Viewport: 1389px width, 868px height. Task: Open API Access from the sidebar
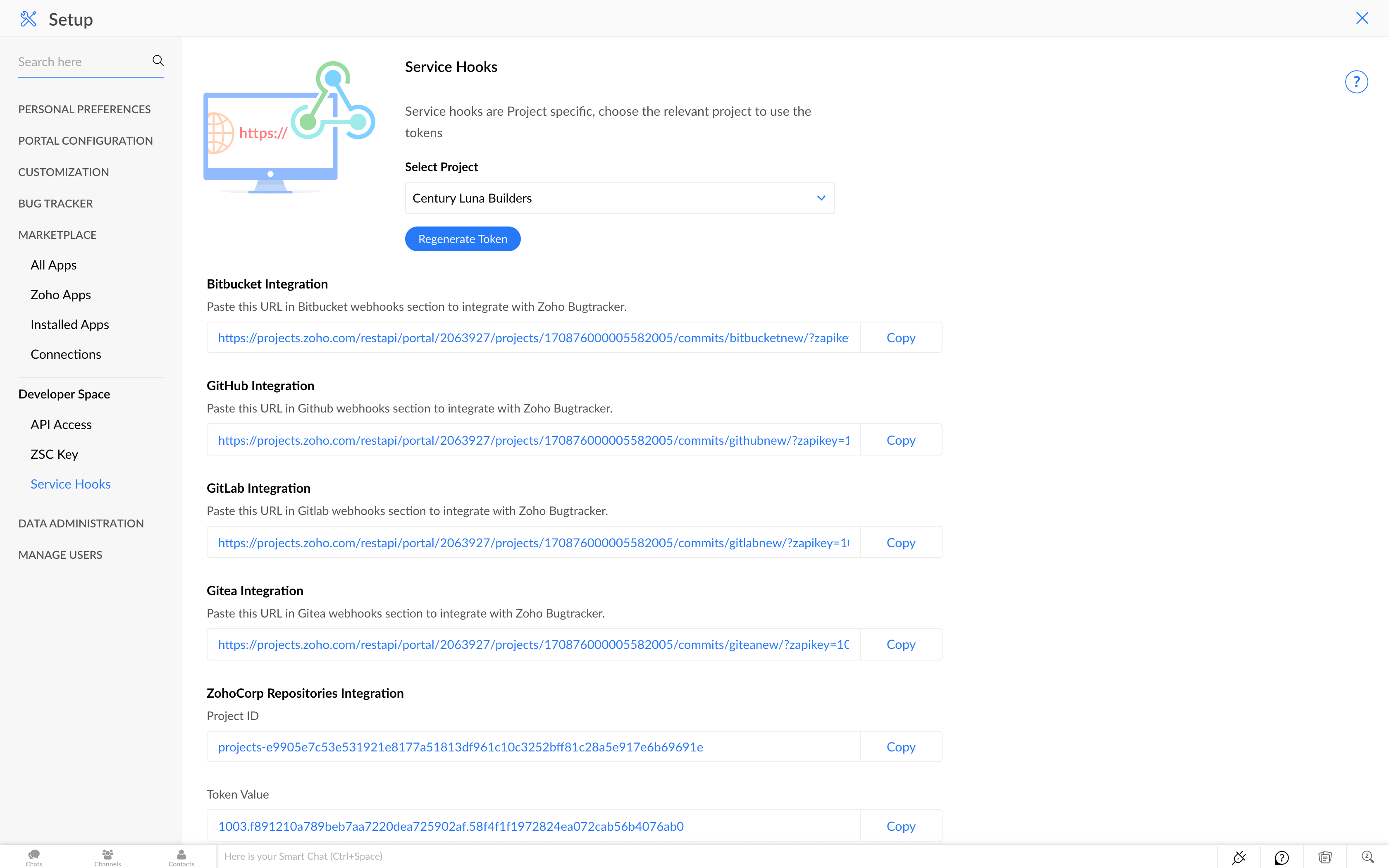click(x=61, y=424)
